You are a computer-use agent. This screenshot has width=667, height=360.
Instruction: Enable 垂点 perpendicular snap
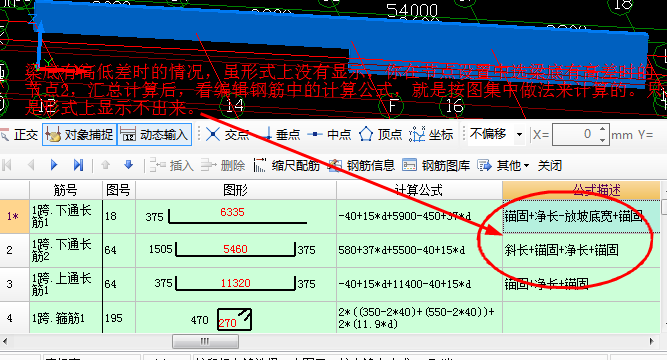click(x=282, y=135)
